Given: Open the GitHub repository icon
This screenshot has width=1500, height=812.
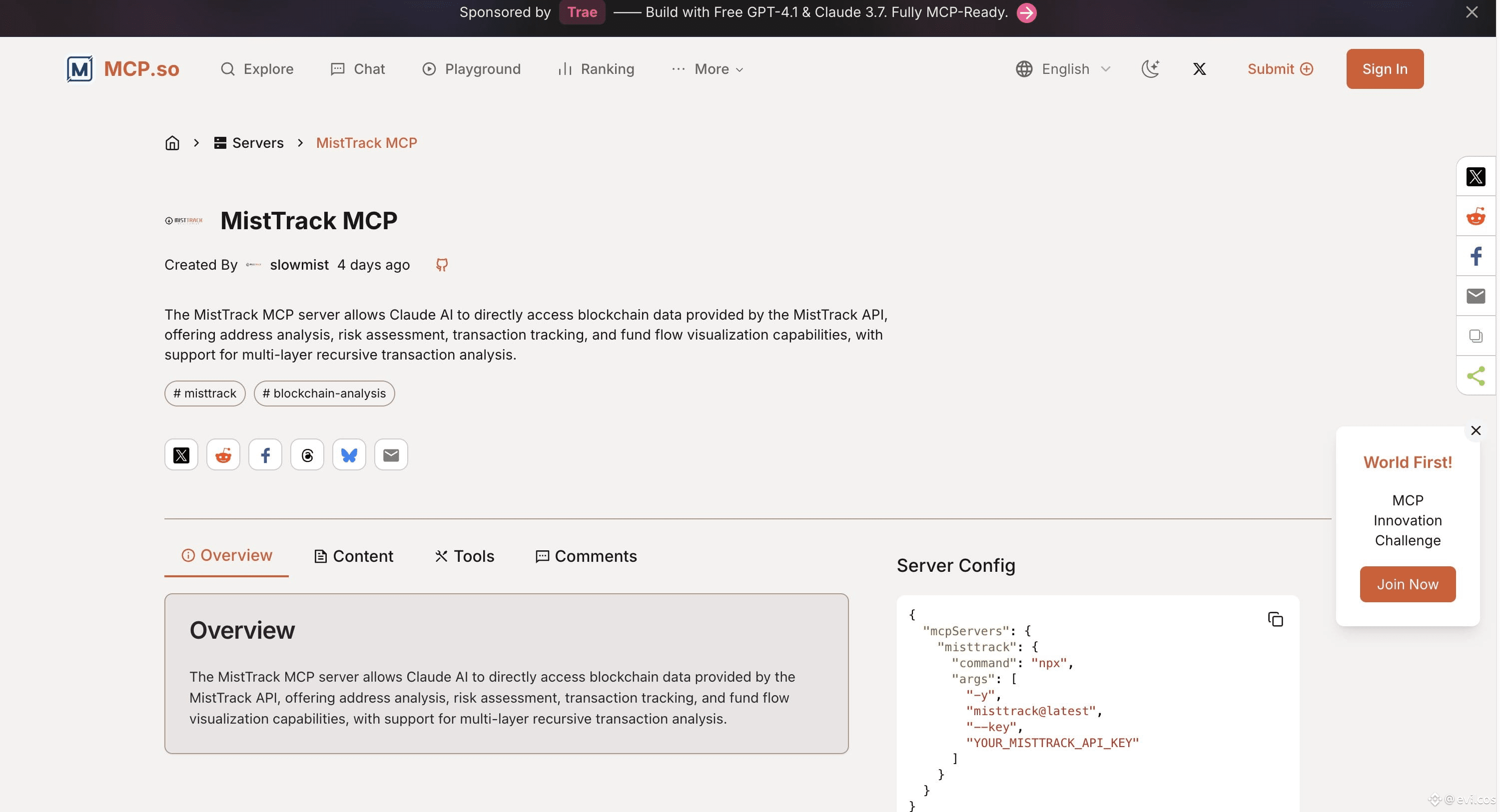Looking at the screenshot, I should tap(442, 265).
